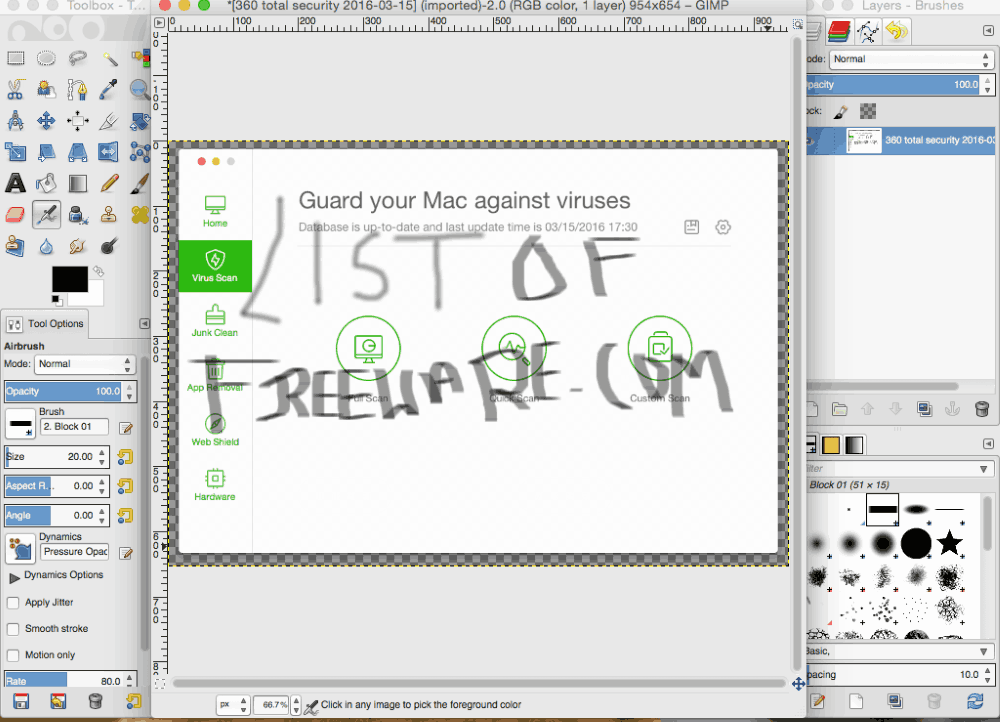
Task: Select the Ellipse Select tool
Action: tap(46, 59)
